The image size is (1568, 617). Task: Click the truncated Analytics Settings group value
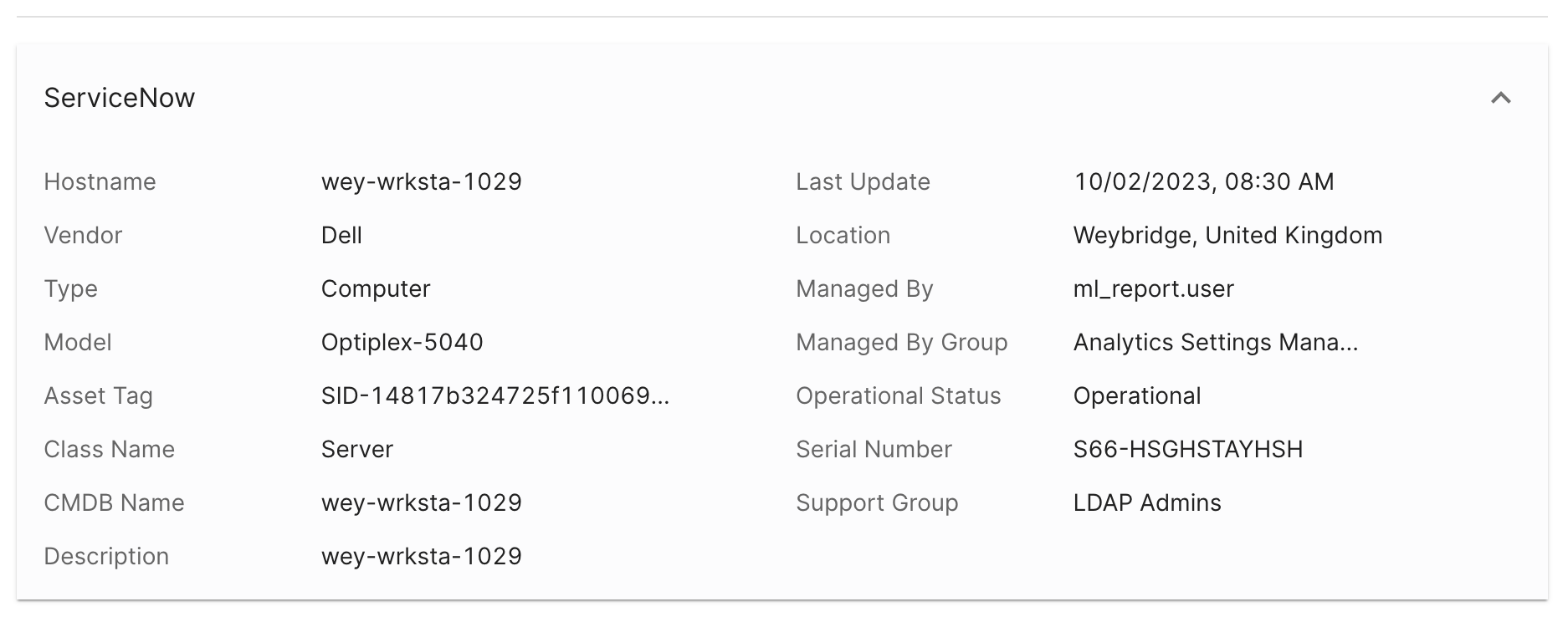point(1215,343)
